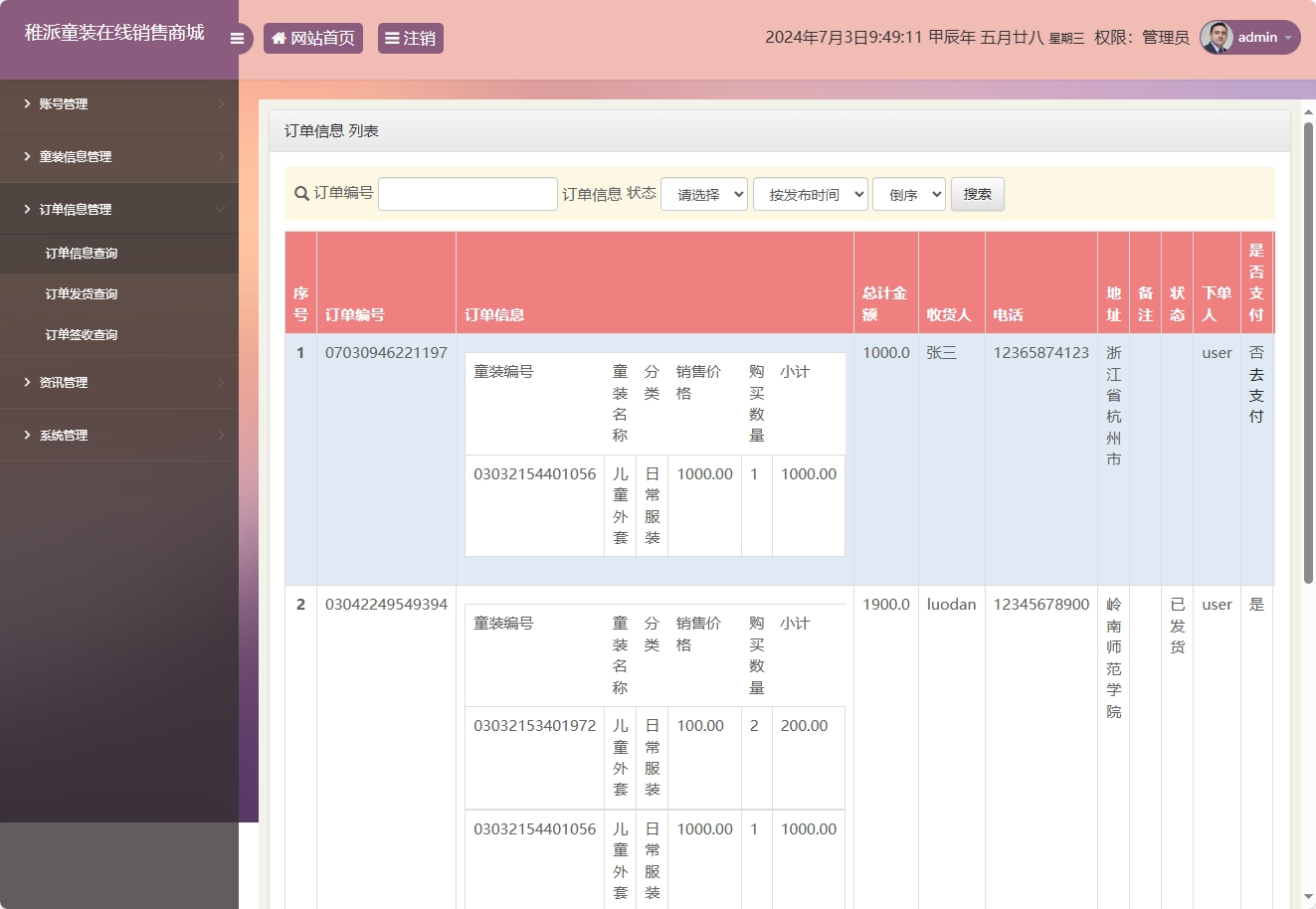Open 订单信息查询 submenu item
This screenshot has height=909, width=1316.
(x=82, y=254)
